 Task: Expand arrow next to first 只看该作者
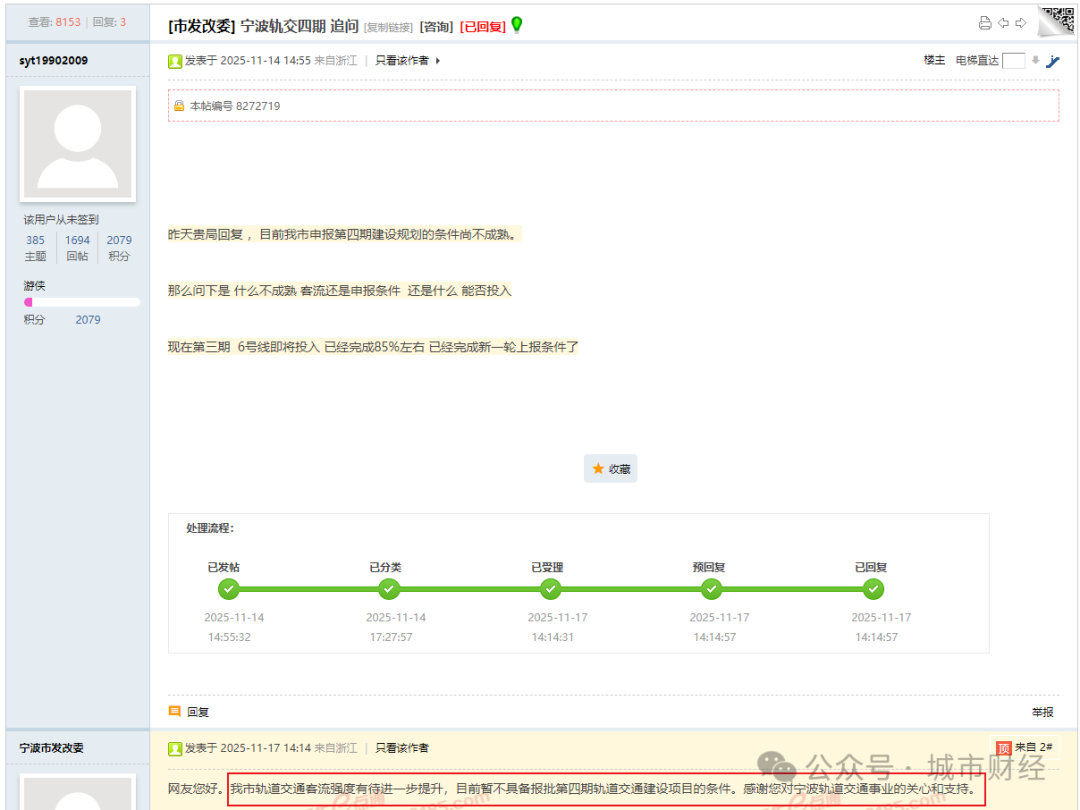point(438,61)
